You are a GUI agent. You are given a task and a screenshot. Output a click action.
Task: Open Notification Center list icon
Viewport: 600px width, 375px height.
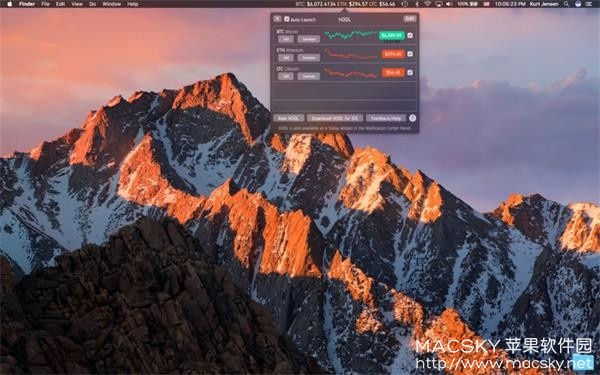589,4
